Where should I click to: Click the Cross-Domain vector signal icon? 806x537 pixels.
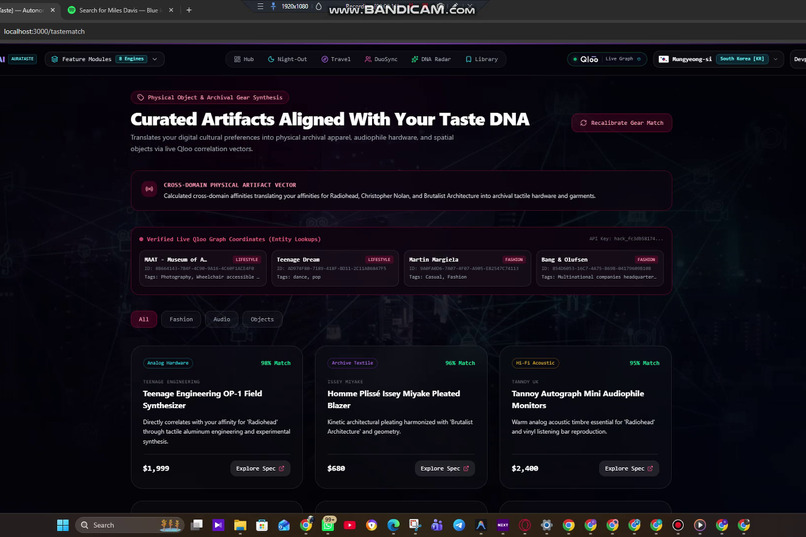click(x=149, y=189)
